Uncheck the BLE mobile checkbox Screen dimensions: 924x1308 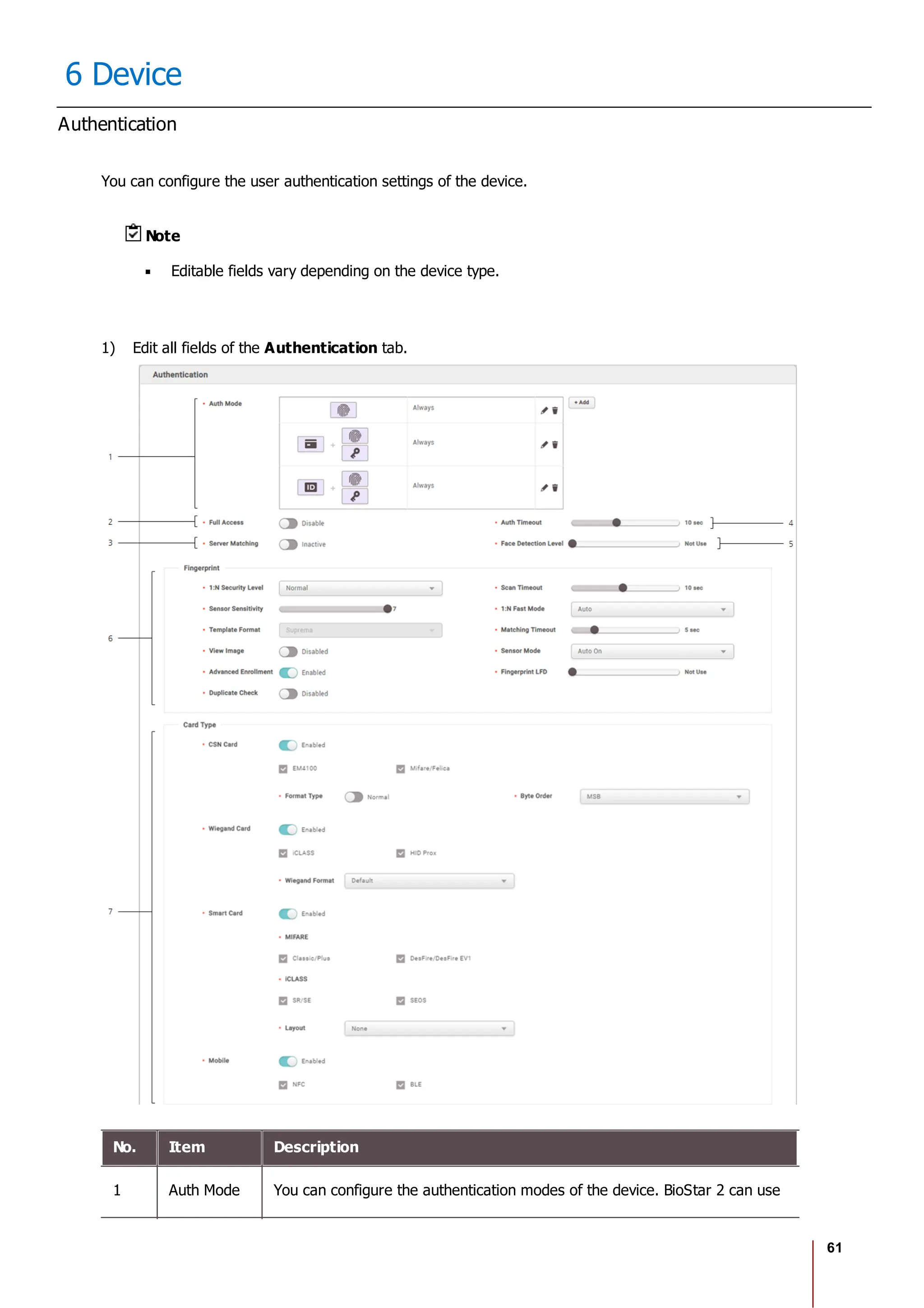(x=401, y=1085)
